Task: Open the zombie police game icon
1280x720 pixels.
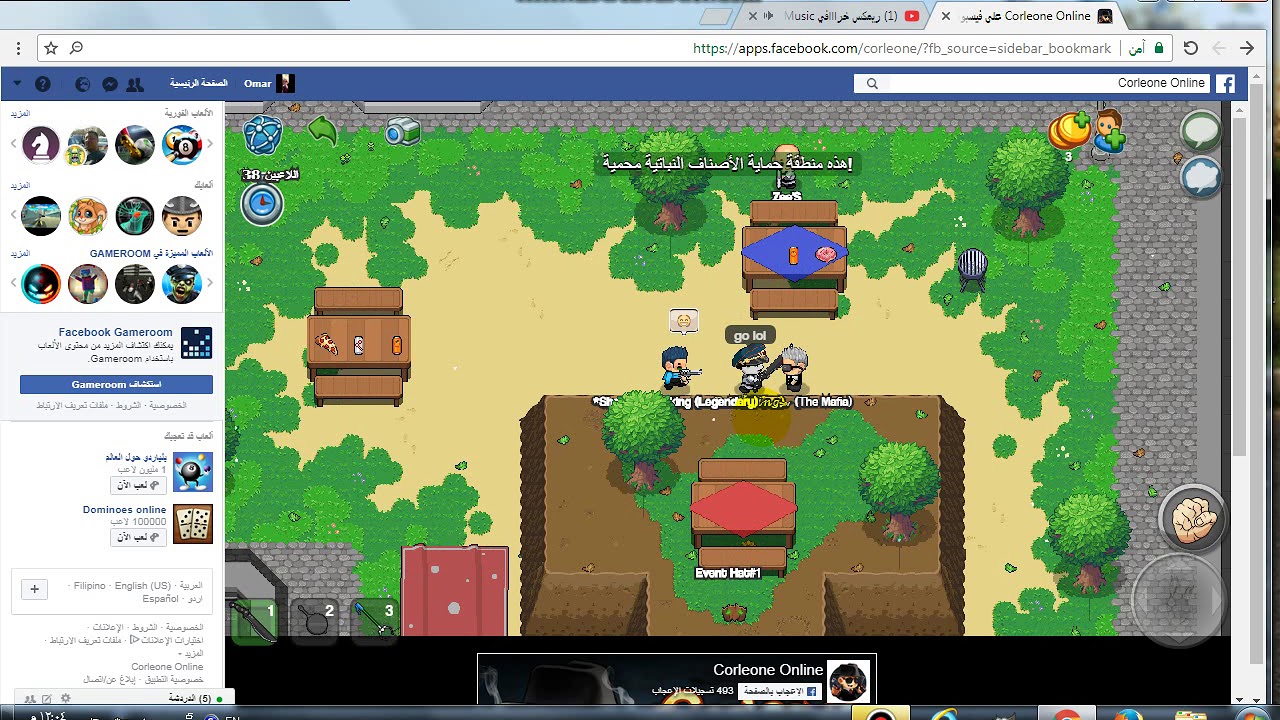Action: [x=182, y=284]
